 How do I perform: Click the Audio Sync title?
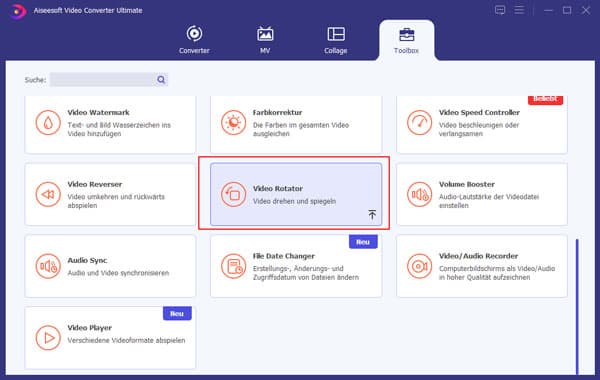87,260
